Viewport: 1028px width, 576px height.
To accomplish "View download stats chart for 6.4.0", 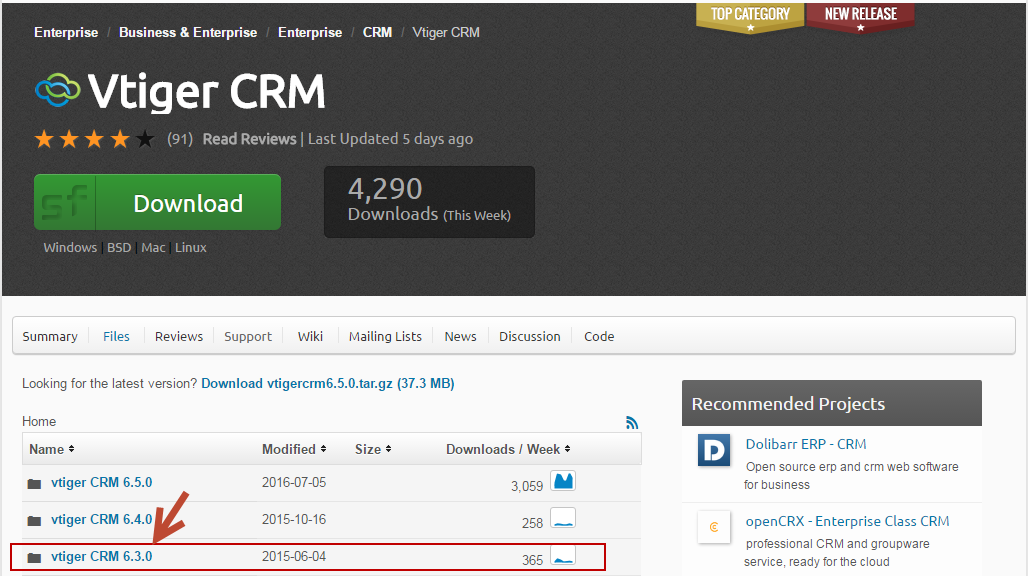I will pos(563,518).
